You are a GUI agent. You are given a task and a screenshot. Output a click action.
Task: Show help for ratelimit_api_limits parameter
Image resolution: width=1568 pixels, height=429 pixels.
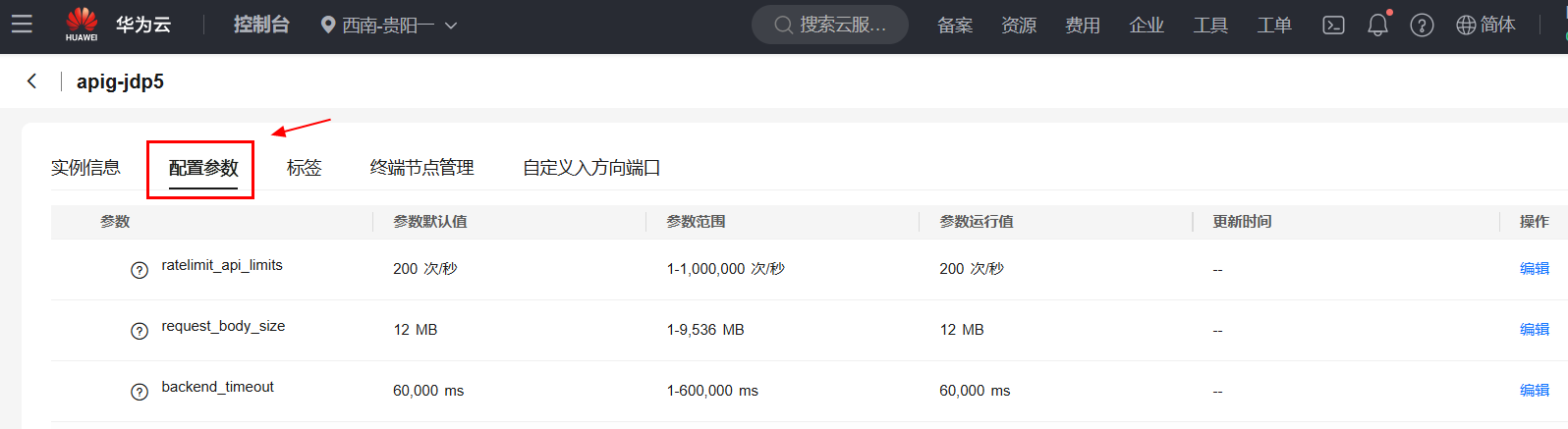140,270
